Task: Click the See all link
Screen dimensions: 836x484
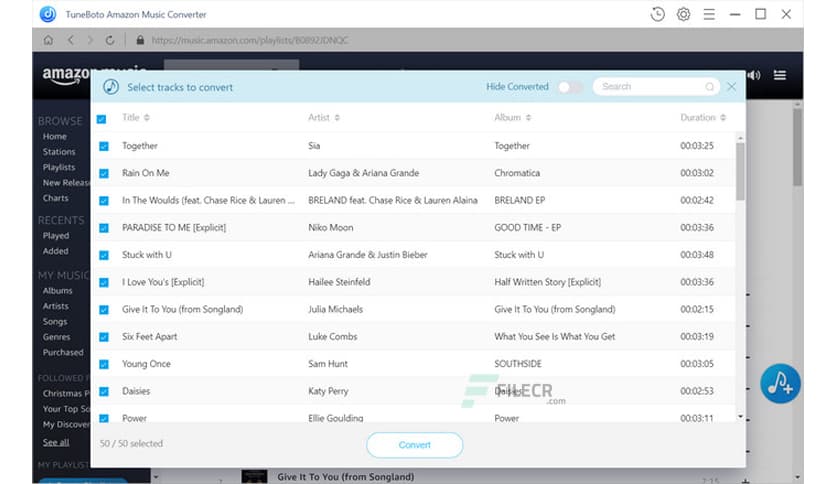Action: click(x=56, y=442)
